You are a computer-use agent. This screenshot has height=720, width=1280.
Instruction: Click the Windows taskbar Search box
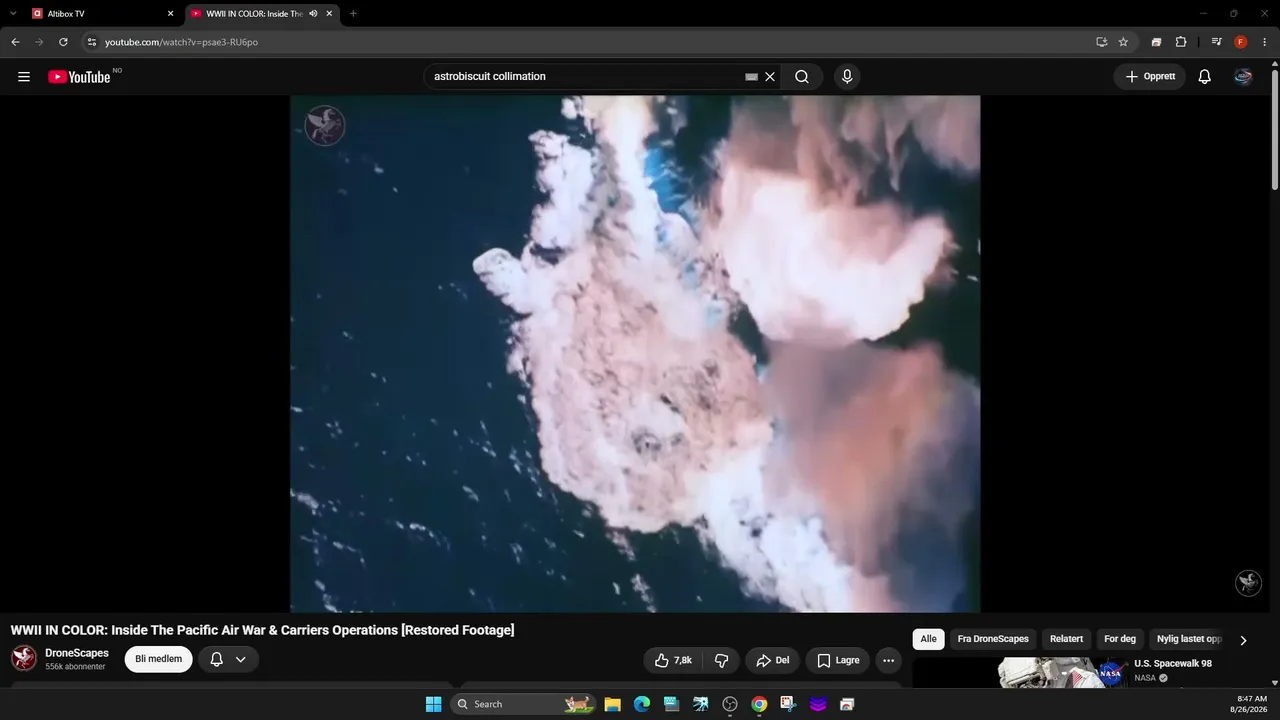point(524,704)
